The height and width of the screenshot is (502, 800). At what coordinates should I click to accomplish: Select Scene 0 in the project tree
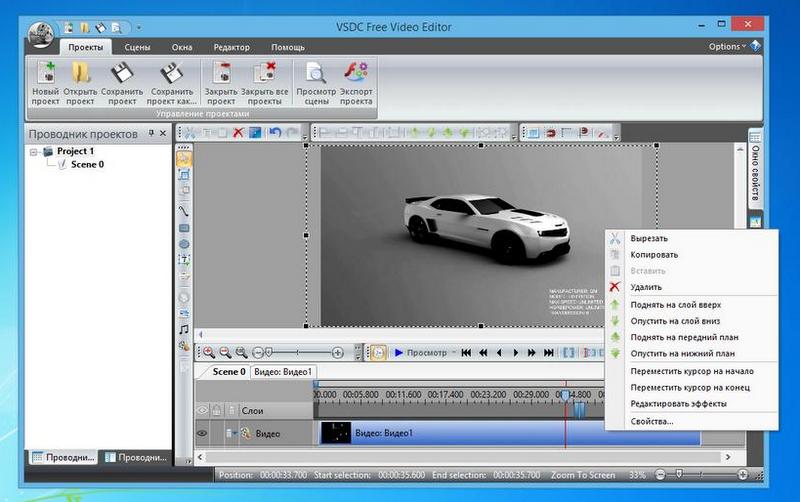pyautogui.click(x=87, y=164)
